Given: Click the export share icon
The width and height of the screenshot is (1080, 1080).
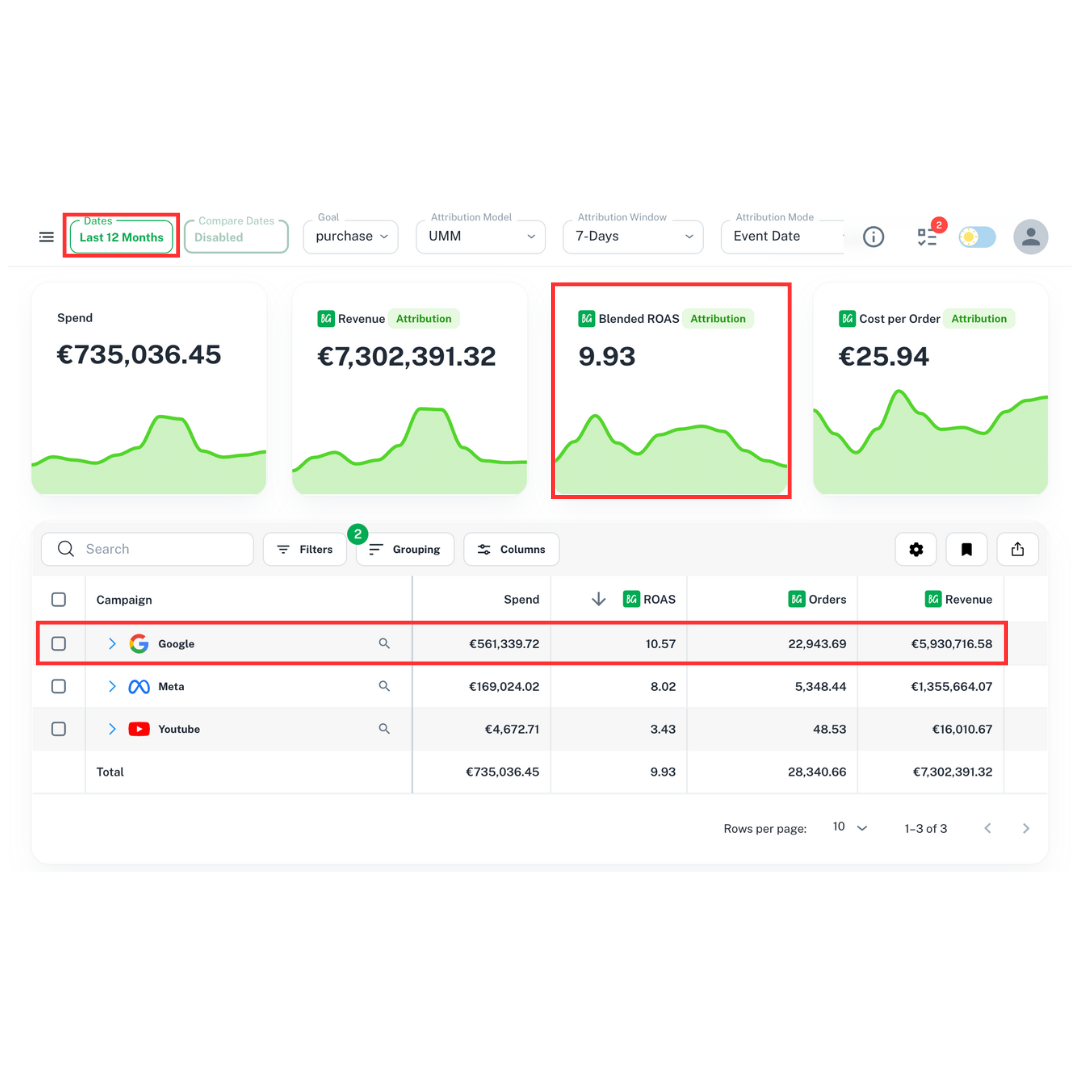Looking at the screenshot, I should pyautogui.click(x=1017, y=549).
